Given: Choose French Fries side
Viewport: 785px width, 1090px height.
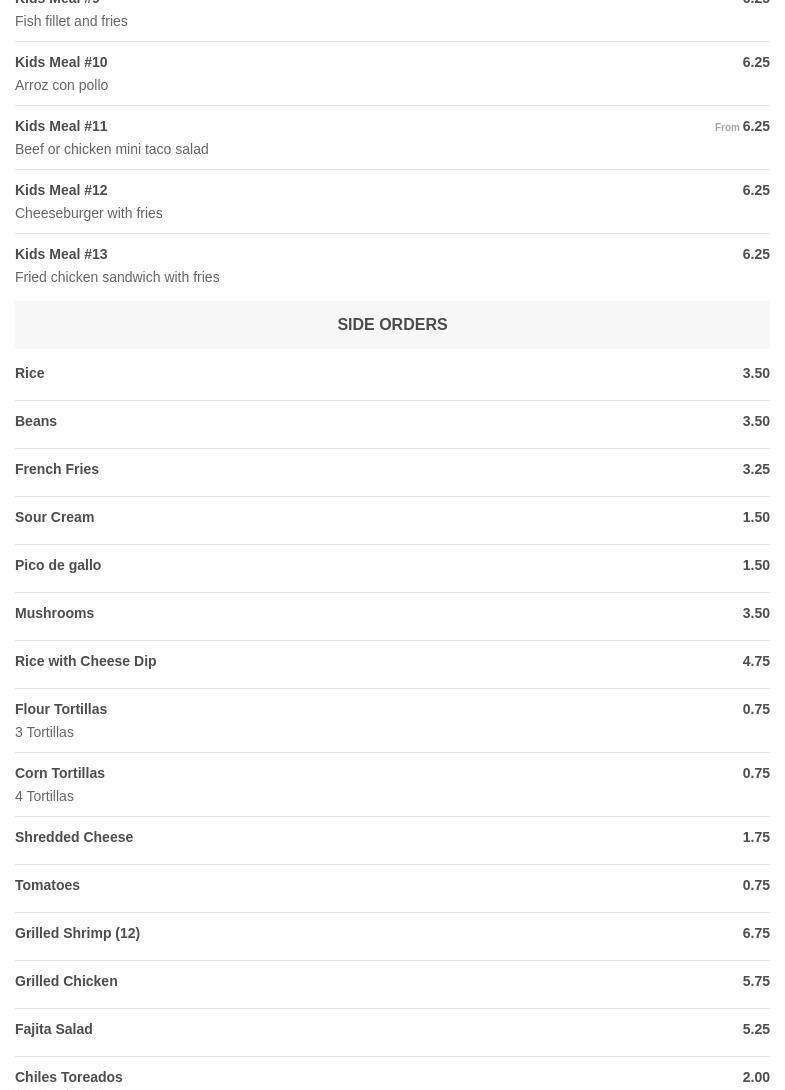Looking at the screenshot, I should 57,470.
